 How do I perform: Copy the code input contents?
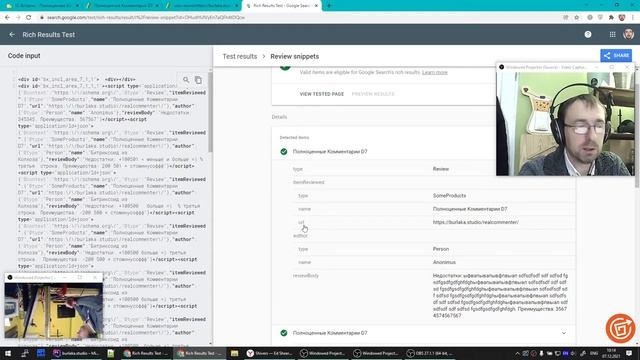pyautogui.click(x=198, y=80)
